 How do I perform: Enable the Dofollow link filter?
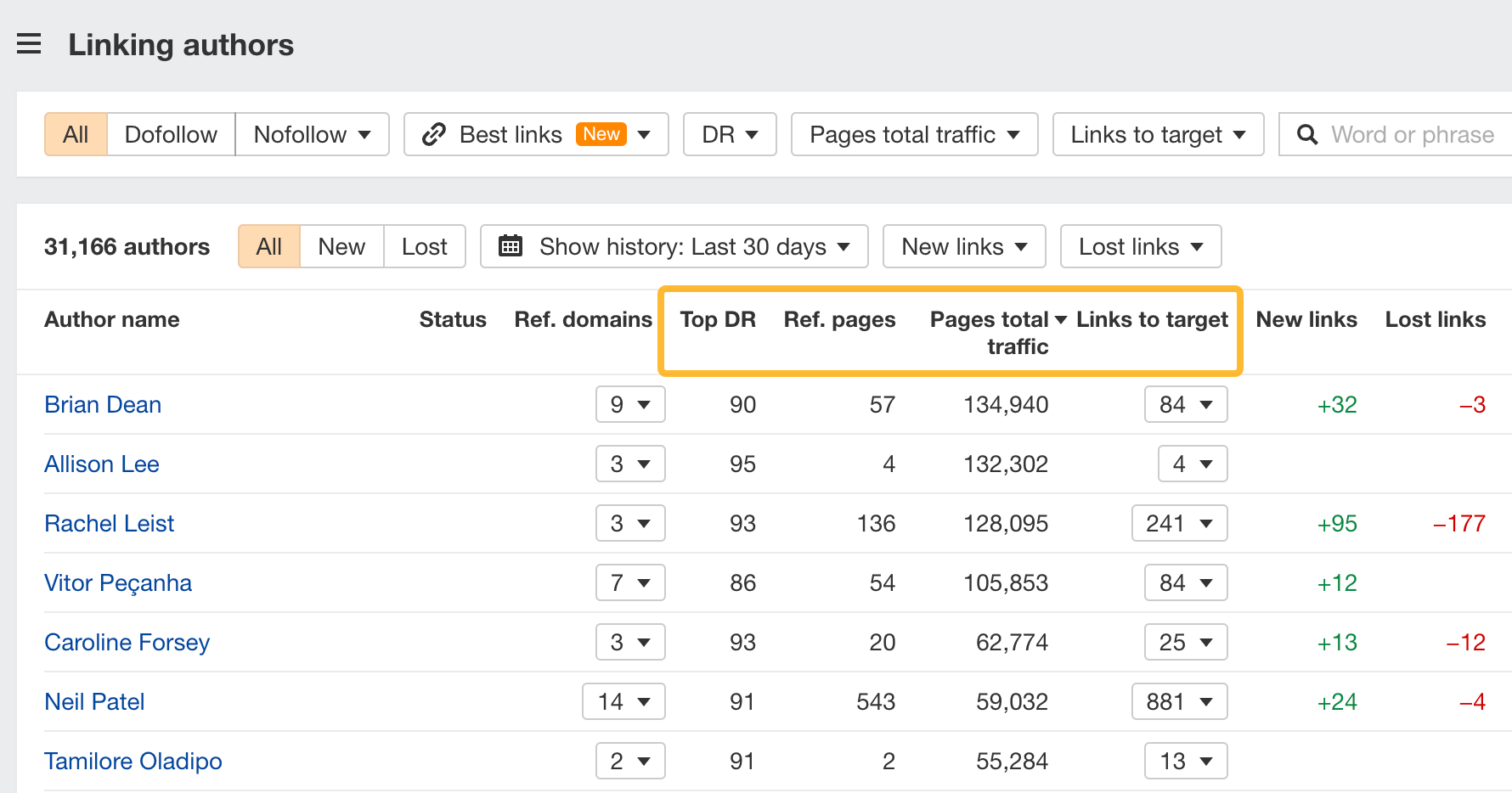pos(171,134)
